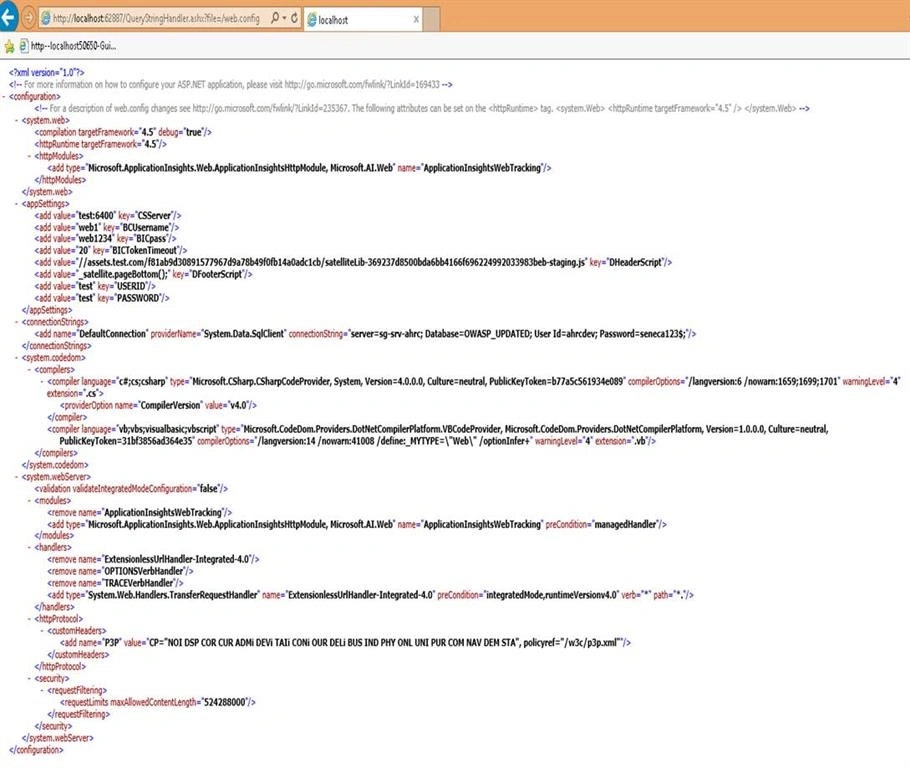
Task: Click the requestLimits maxAllowedContentLength line
Action: (157, 702)
